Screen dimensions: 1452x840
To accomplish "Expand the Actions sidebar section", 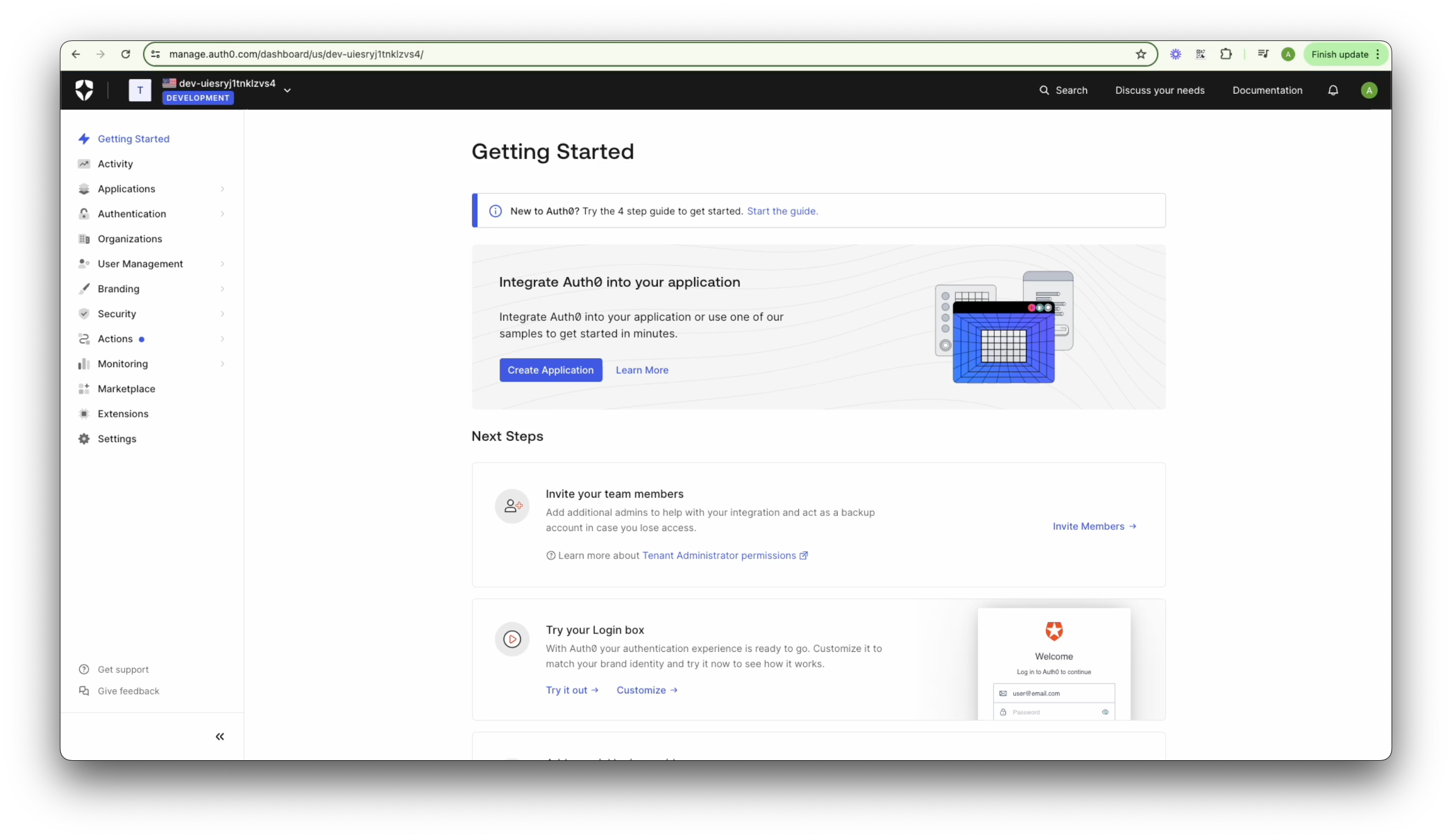I will tap(222, 339).
